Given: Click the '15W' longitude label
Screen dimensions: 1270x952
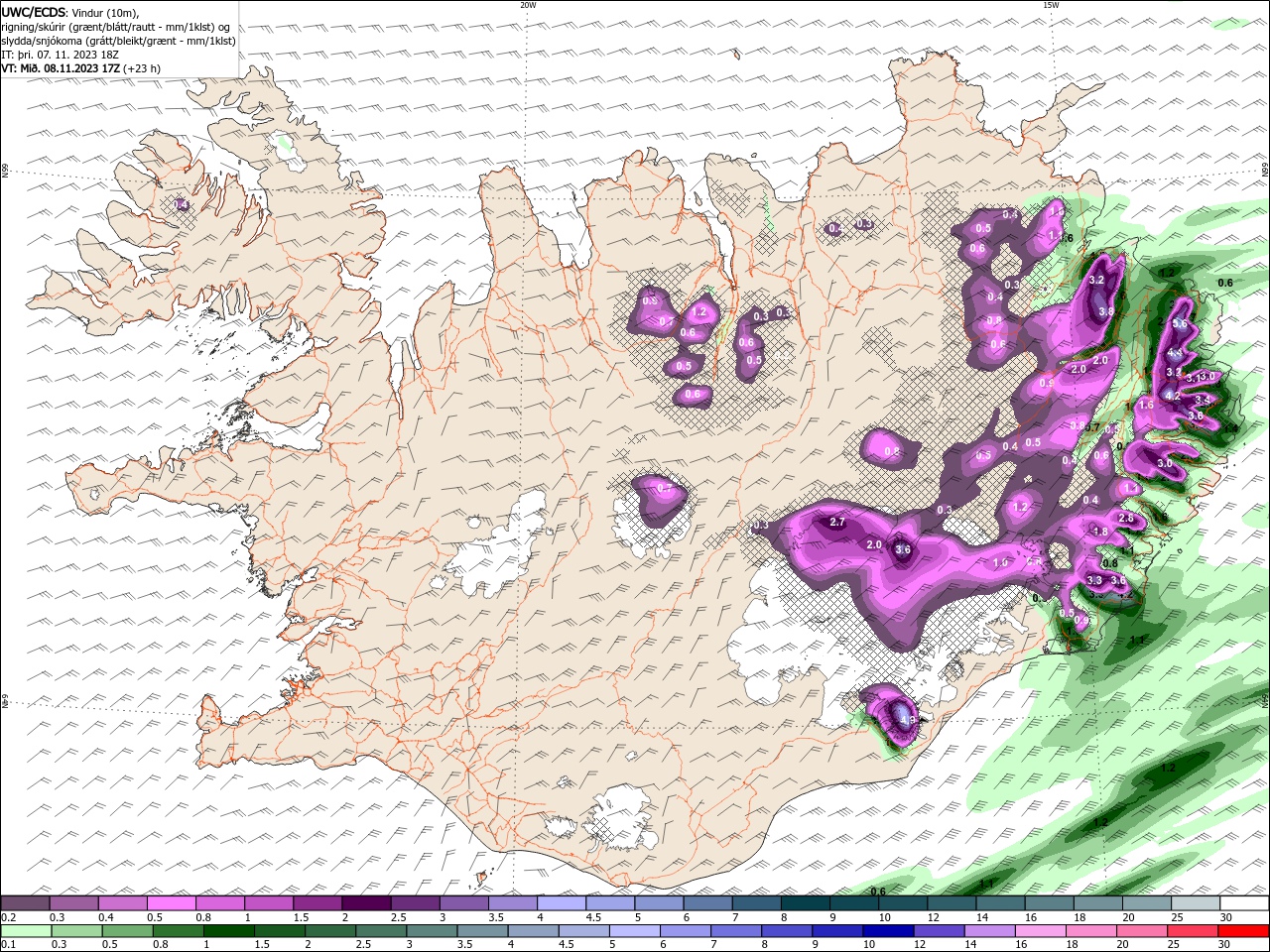Looking at the screenshot, I should pyautogui.click(x=1051, y=5).
